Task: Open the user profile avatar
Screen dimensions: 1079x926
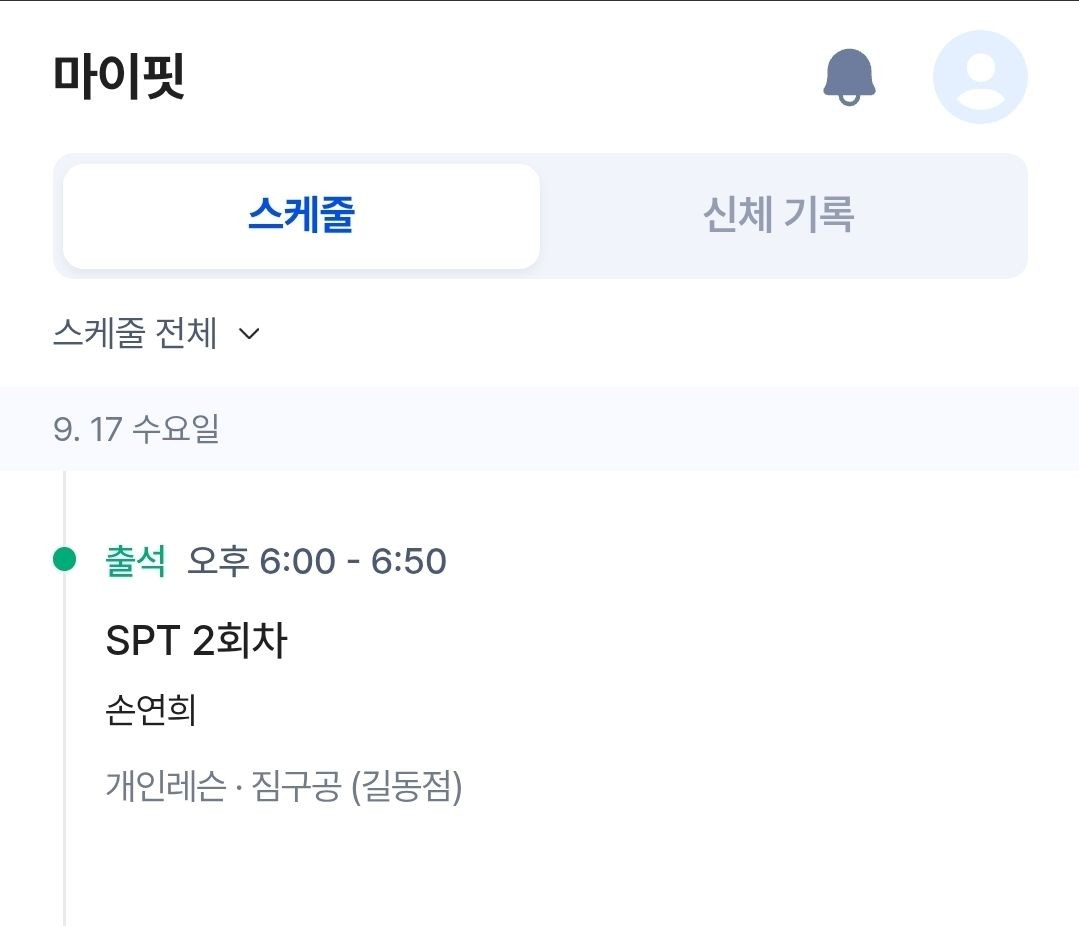Action: 980,77
